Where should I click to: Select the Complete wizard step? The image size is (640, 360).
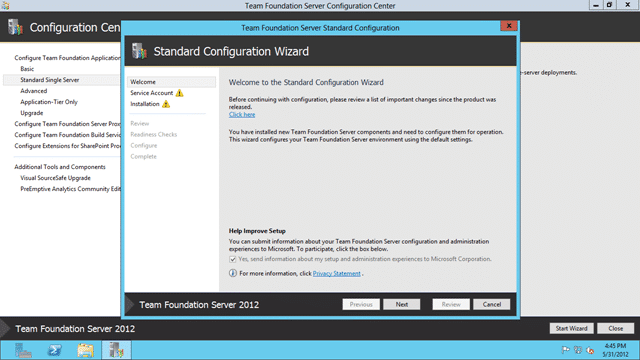143,156
